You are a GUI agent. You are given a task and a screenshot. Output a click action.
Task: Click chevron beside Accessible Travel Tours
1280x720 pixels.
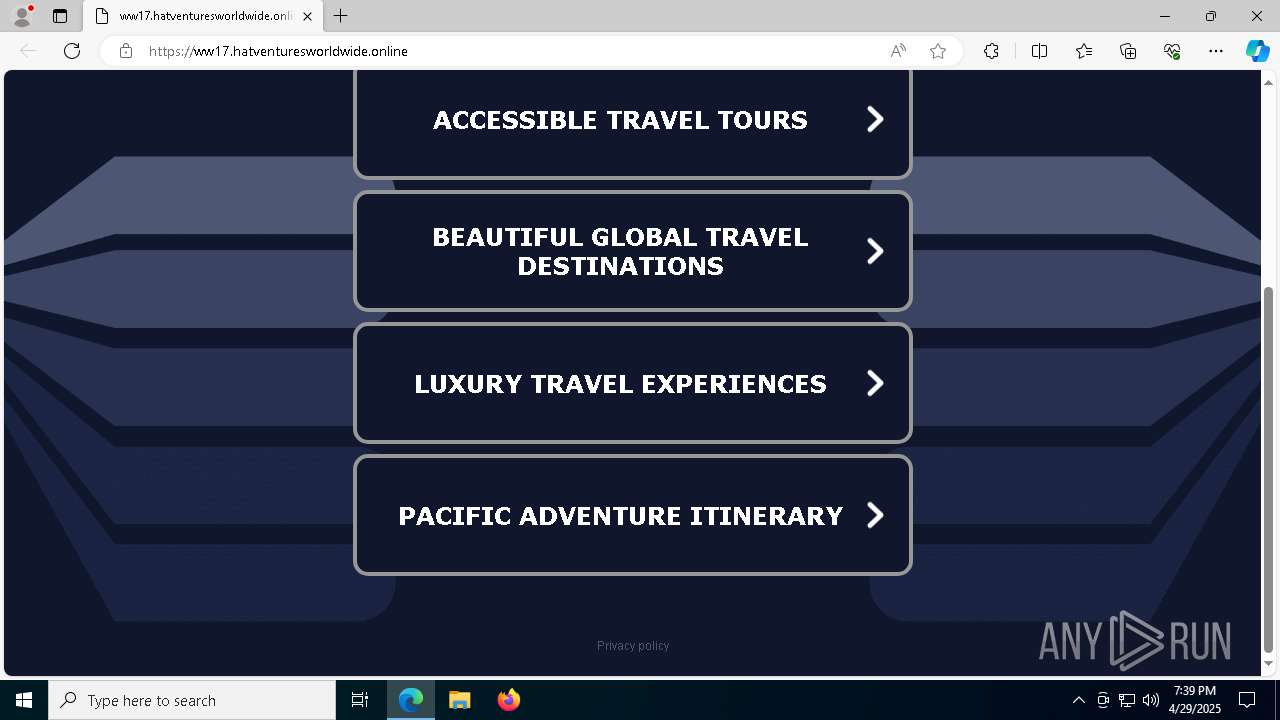[x=875, y=119]
